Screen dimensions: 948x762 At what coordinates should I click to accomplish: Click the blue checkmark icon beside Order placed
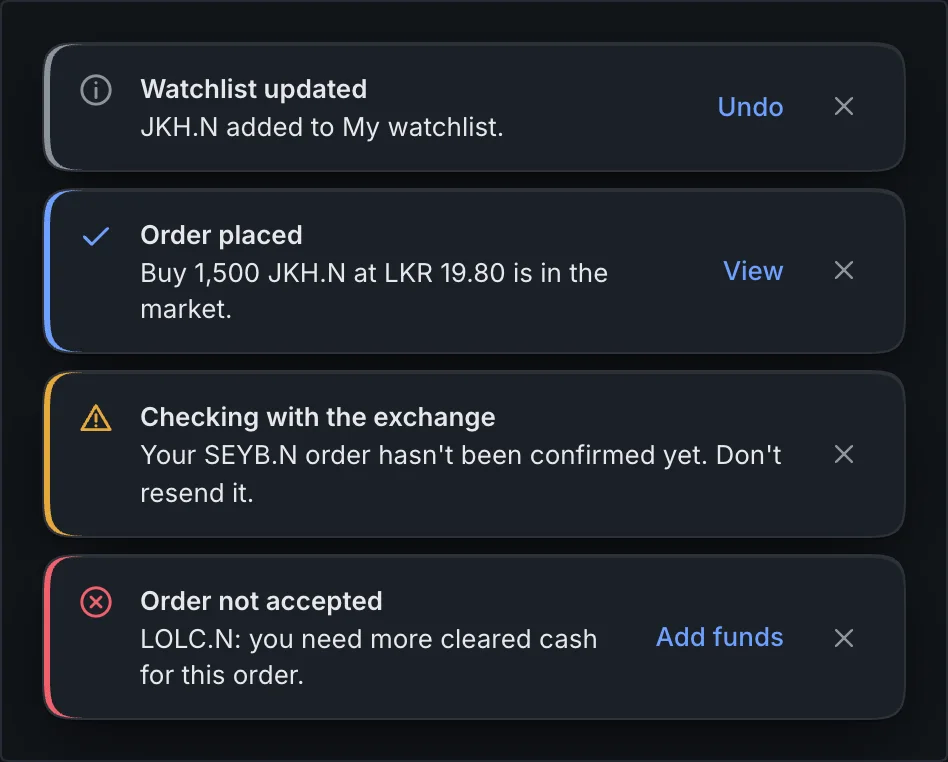click(96, 236)
